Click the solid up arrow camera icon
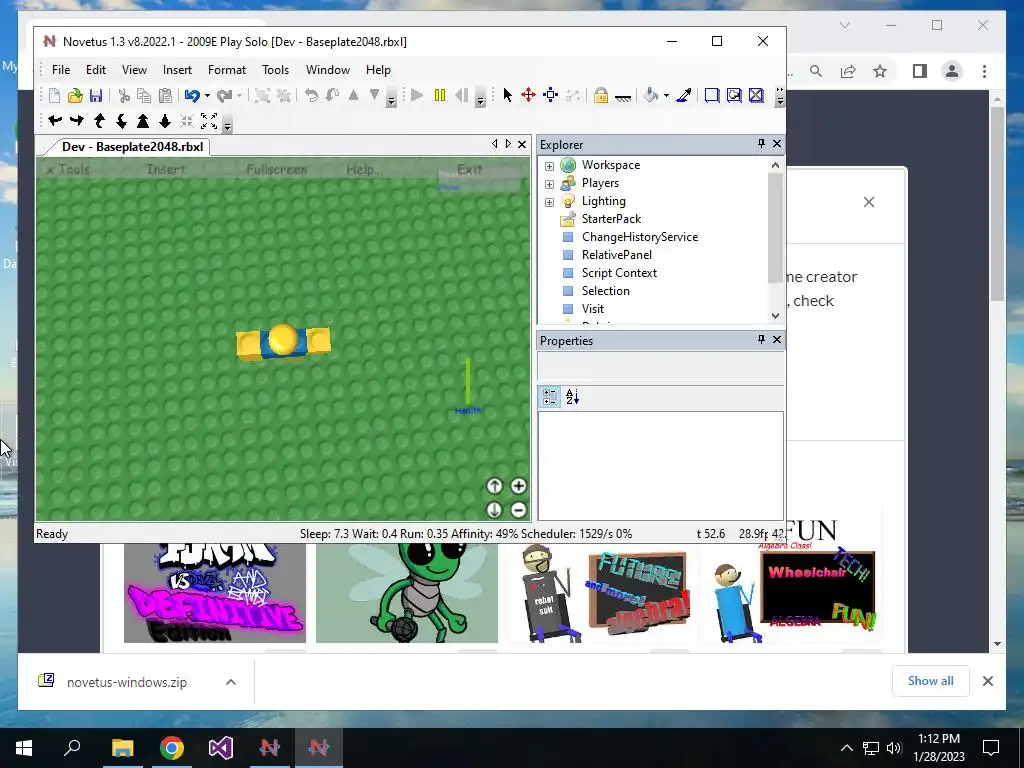This screenshot has width=1024, height=768. tap(143, 121)
